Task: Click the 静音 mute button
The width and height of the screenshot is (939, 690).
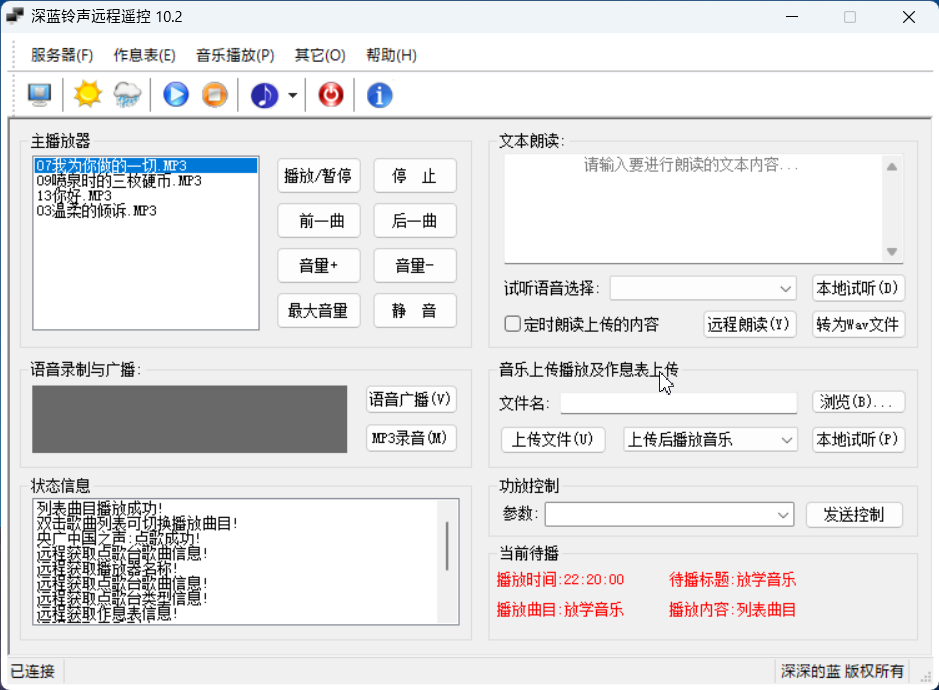Action: pos(414,310)
